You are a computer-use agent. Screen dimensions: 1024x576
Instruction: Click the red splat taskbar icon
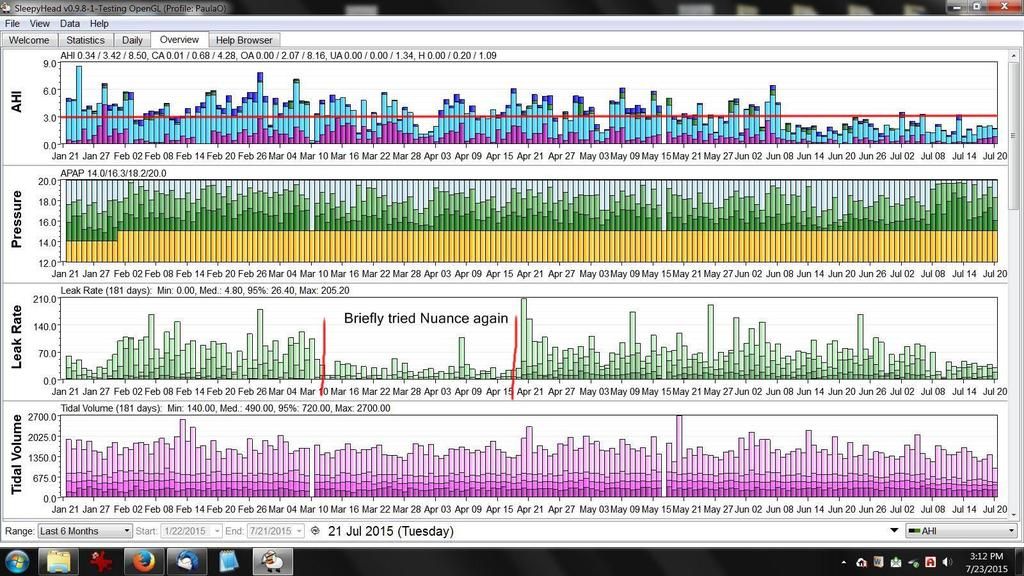(99, 561)
